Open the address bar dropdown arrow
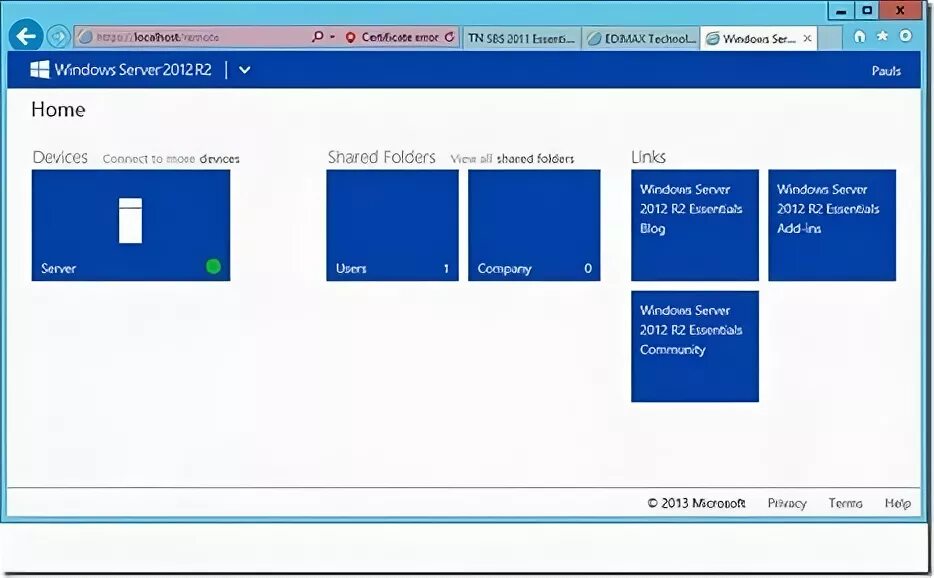Image resolution: width=934 pixels, height=578 pixels. coord(332,37)
